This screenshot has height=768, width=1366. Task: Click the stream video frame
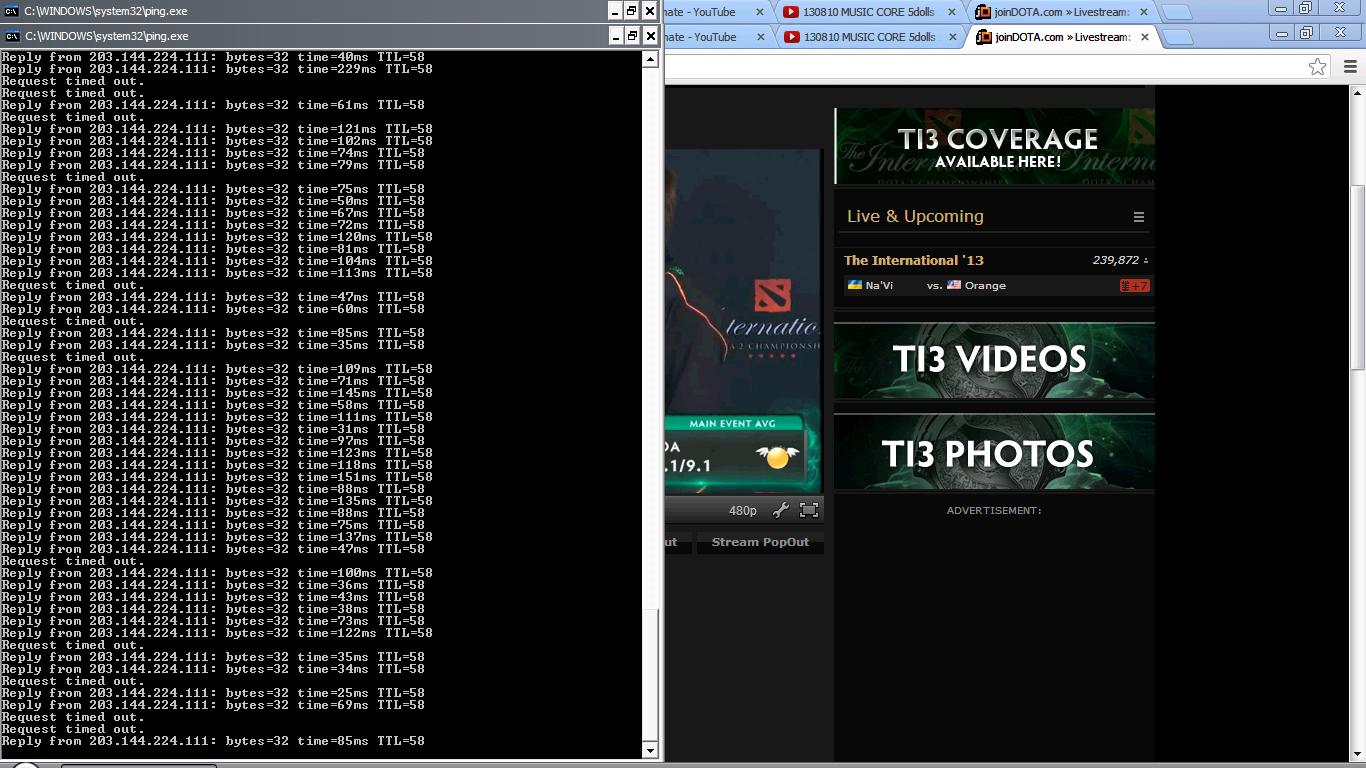tap(743, 322)
